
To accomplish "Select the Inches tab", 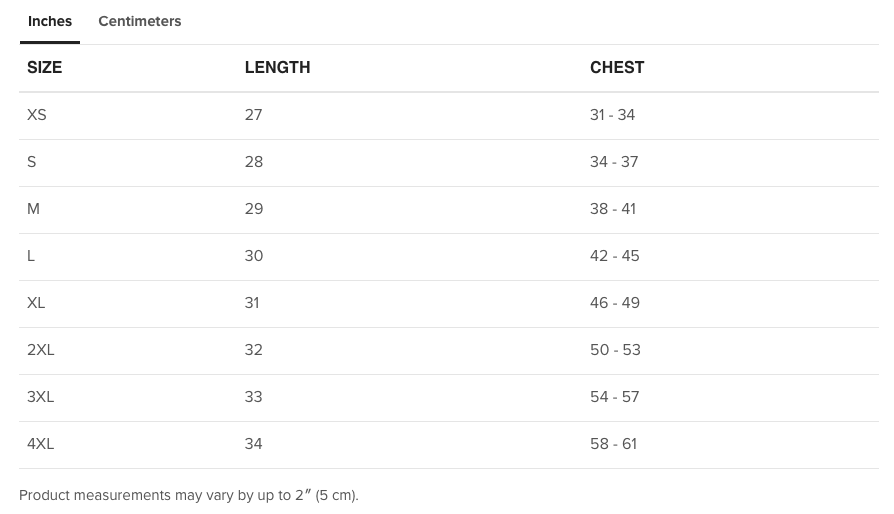I will point(50,21).
